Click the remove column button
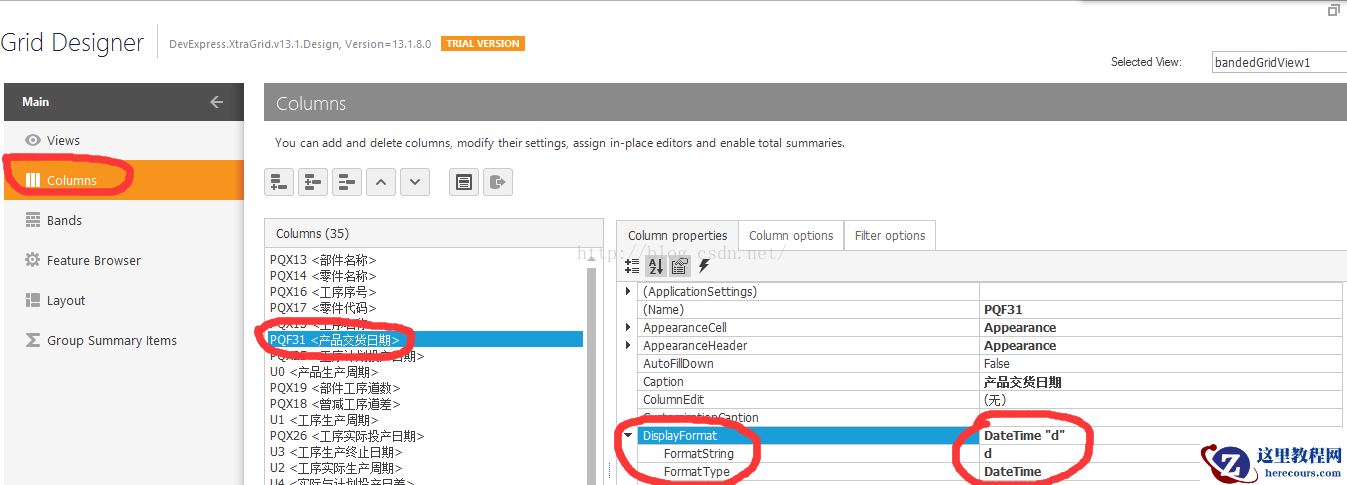This screenshot has width=1347, height=485. pyautogui.click(x=347, y=182)
